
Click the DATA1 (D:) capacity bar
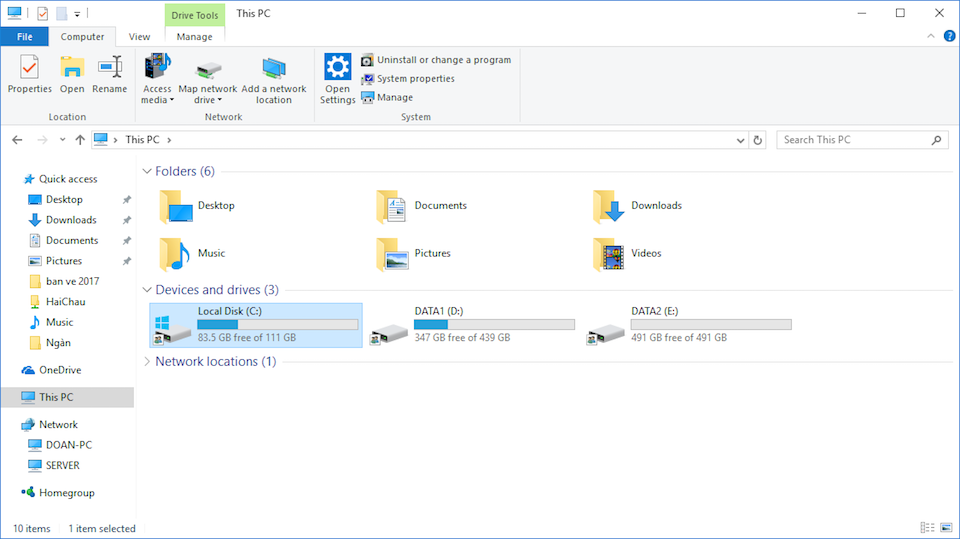pyautogui.click(x=495, y=325)
